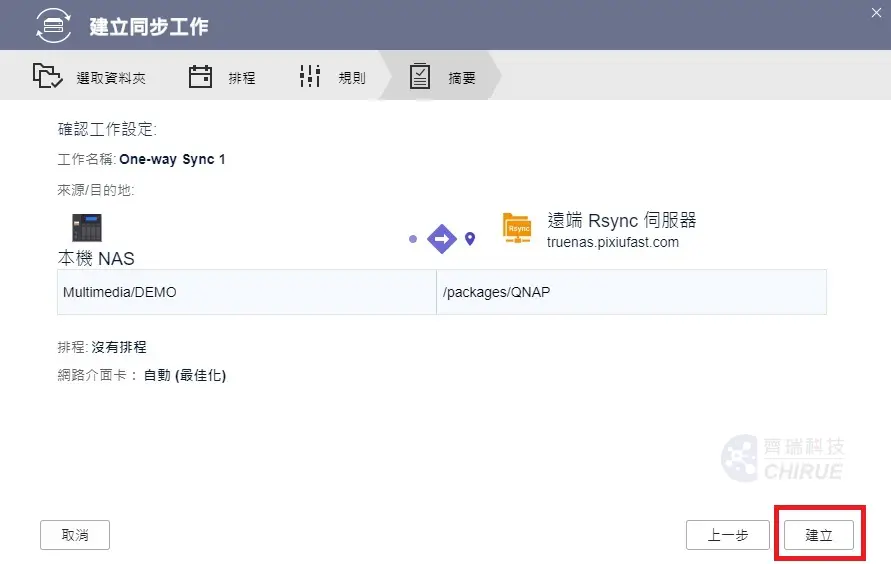Click the 取消 button
The height and width of the screenshot is (564, 891).
point(75,535)
